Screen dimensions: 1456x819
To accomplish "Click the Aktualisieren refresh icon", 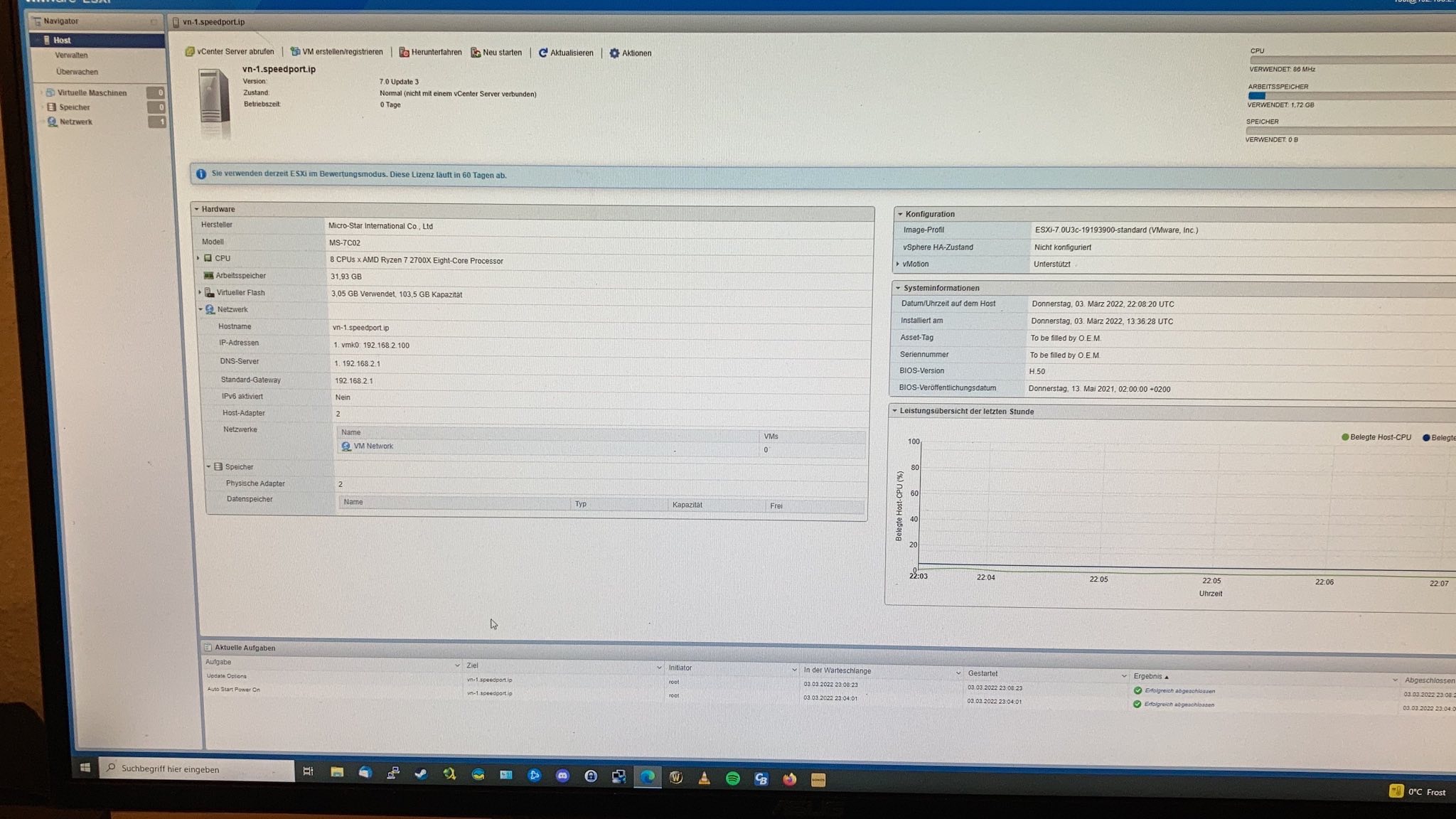I will [543, 53].
